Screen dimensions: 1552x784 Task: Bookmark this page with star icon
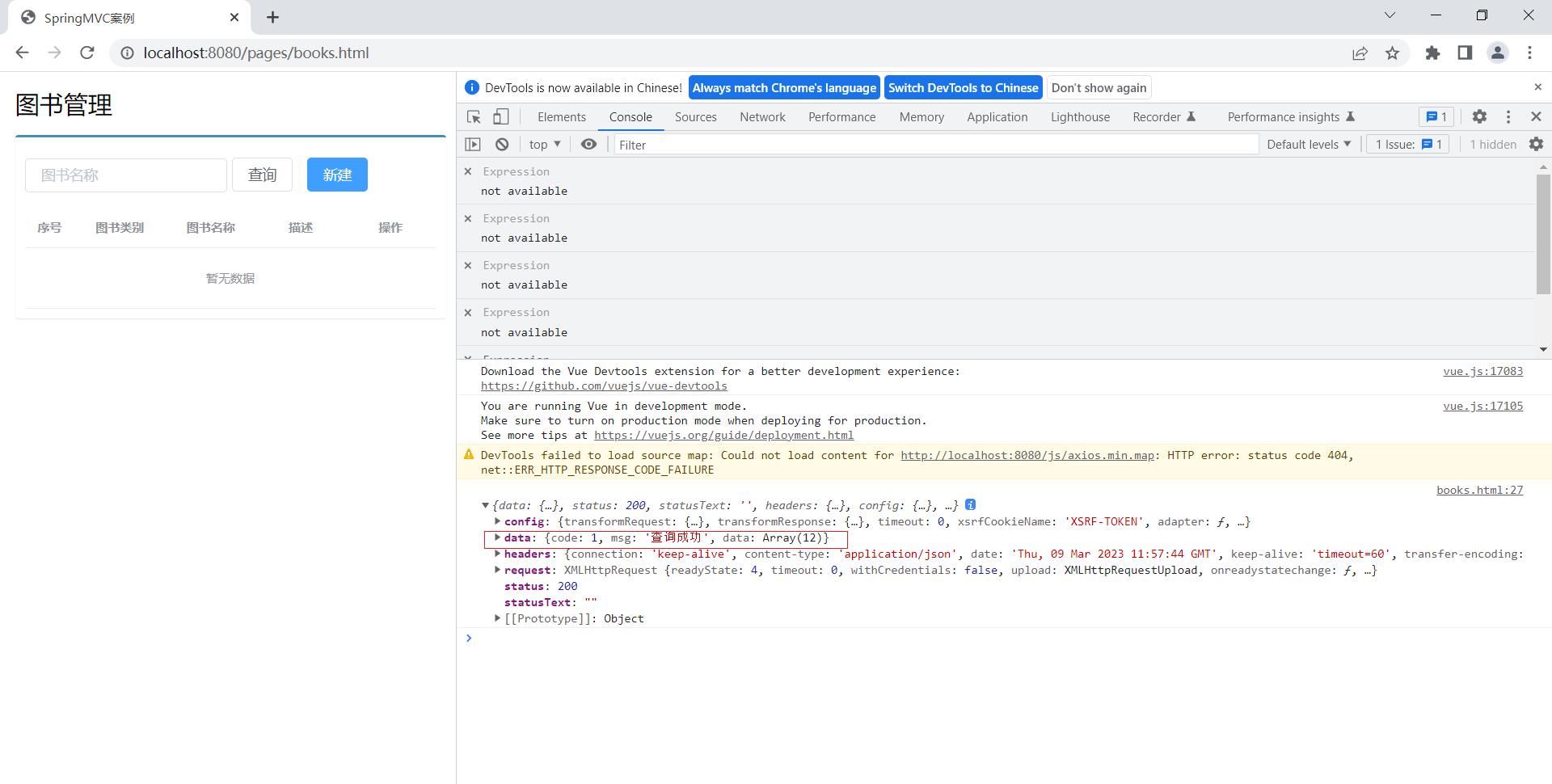point(1392,53)
